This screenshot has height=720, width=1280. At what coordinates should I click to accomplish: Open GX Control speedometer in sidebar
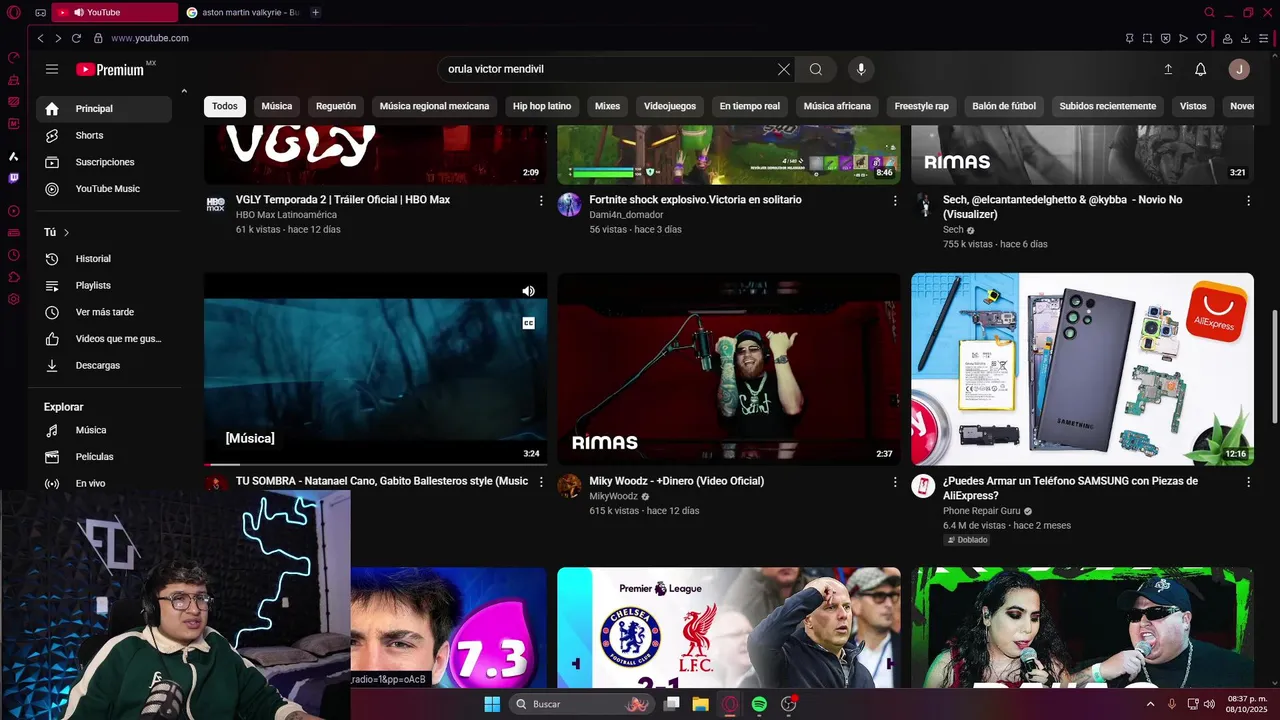(14, 58)
